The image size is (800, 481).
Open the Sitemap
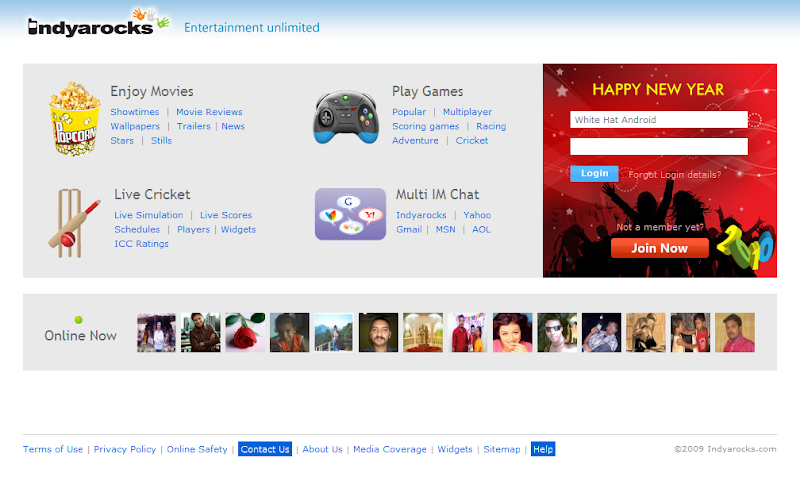[x=502, y=449]
